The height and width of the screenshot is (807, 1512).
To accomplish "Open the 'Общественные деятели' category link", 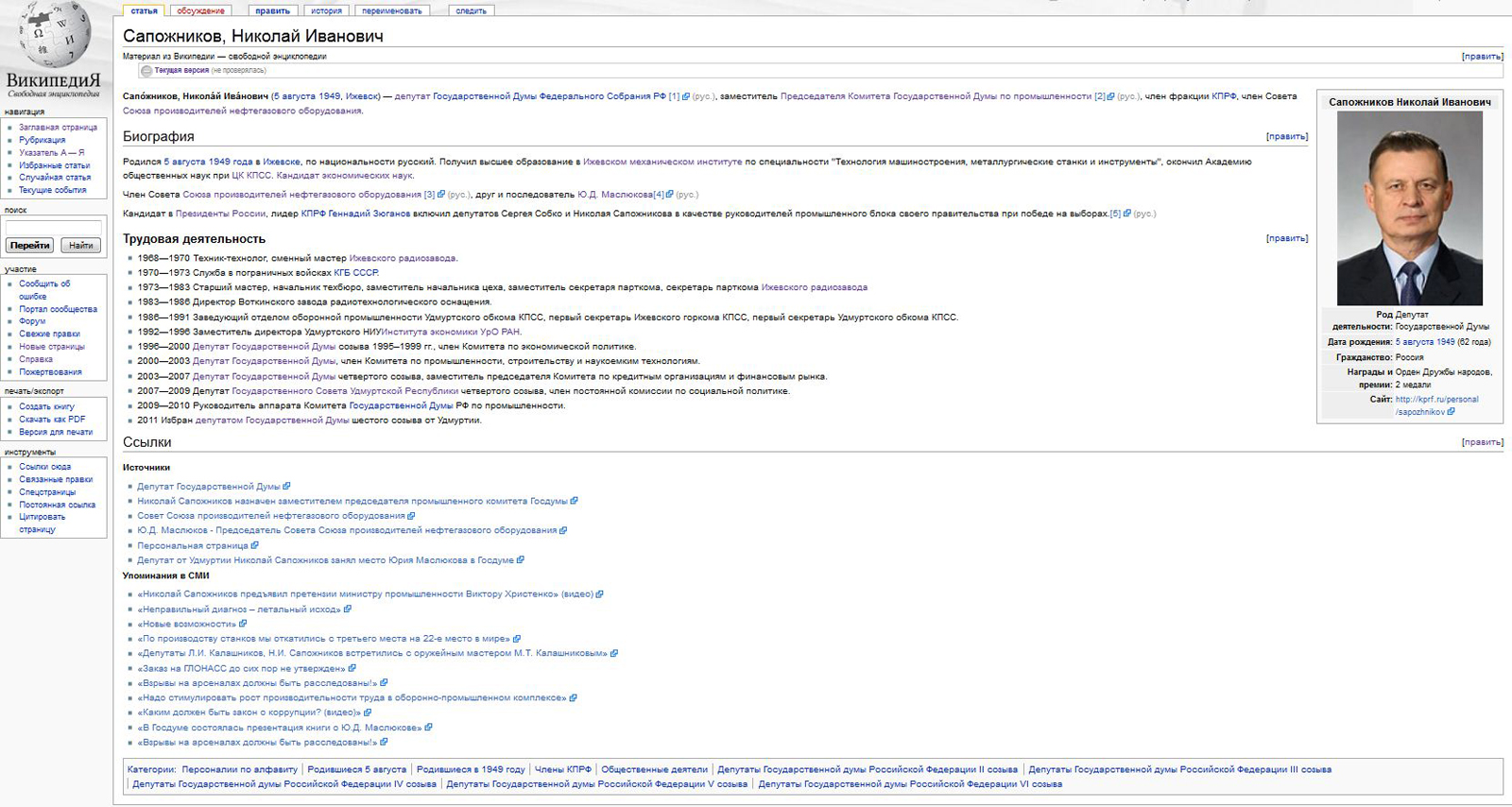I will pyautogui.click(x=654, y=769).
